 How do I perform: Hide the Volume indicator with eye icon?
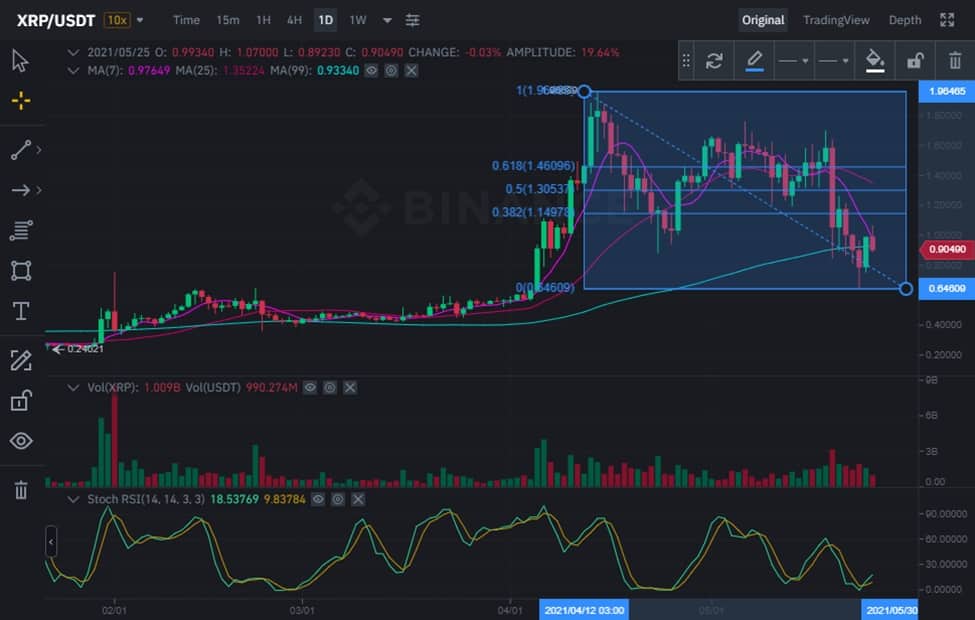point(310,387)
